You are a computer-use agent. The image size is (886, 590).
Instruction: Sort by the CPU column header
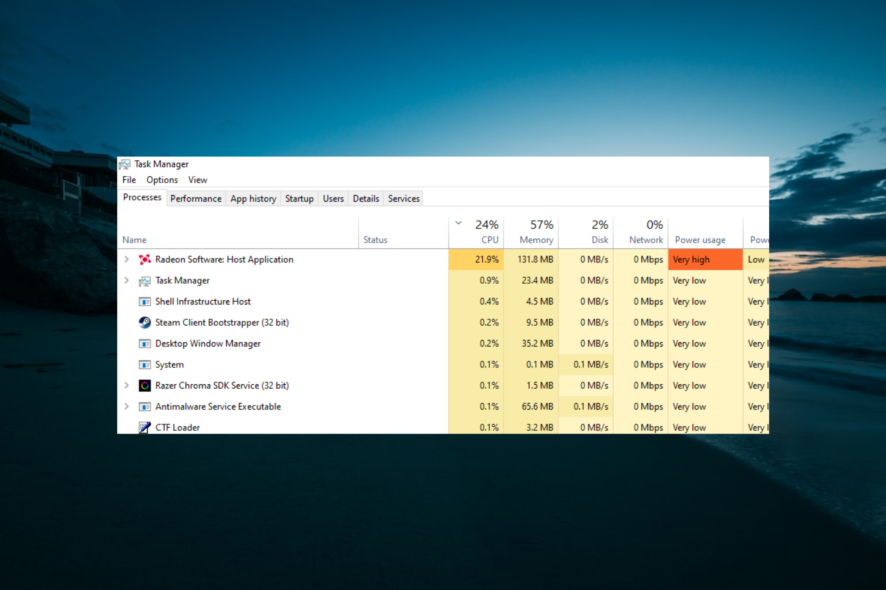point(476,233)
